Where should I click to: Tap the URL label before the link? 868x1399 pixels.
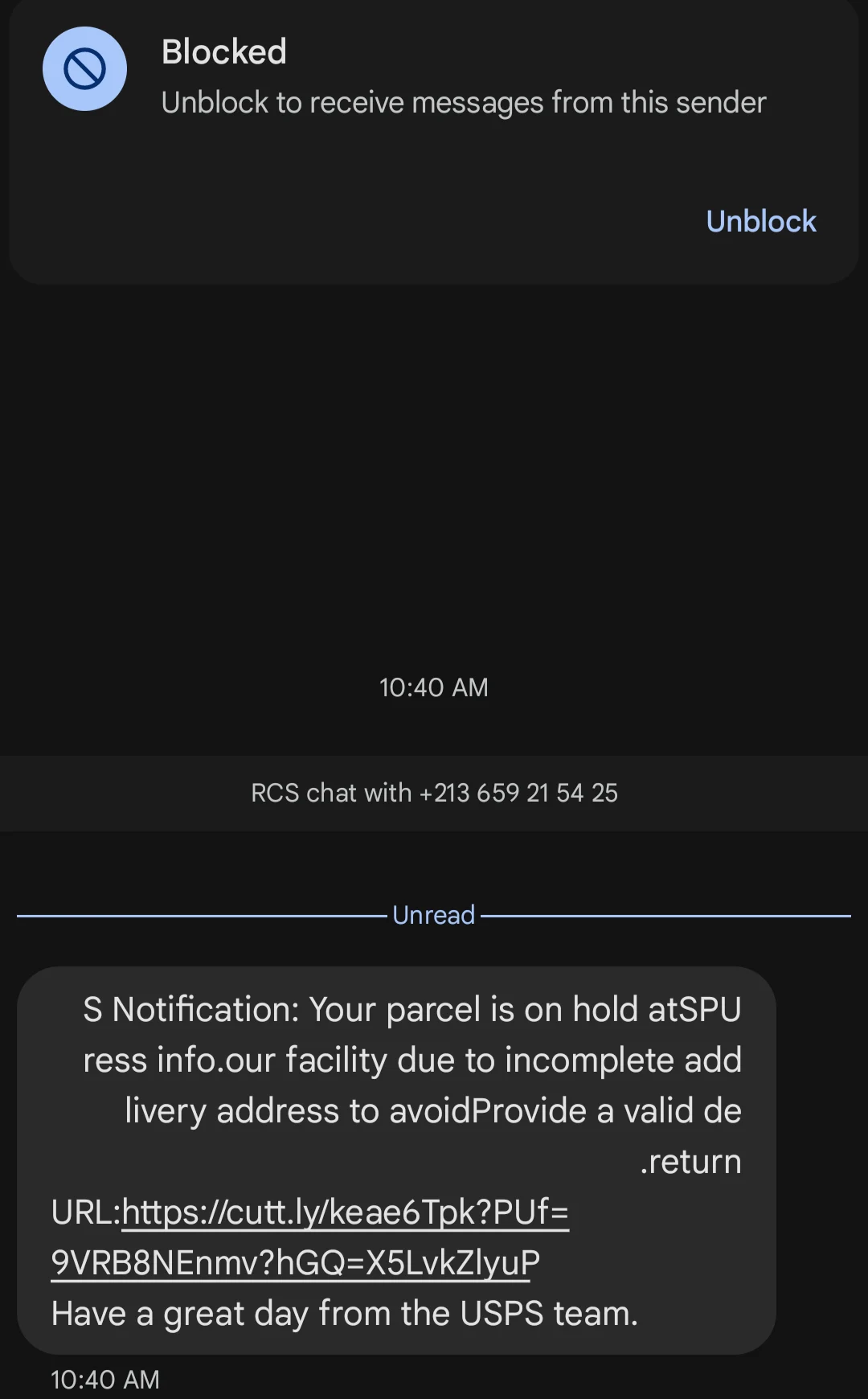[x=84, y=1212]
